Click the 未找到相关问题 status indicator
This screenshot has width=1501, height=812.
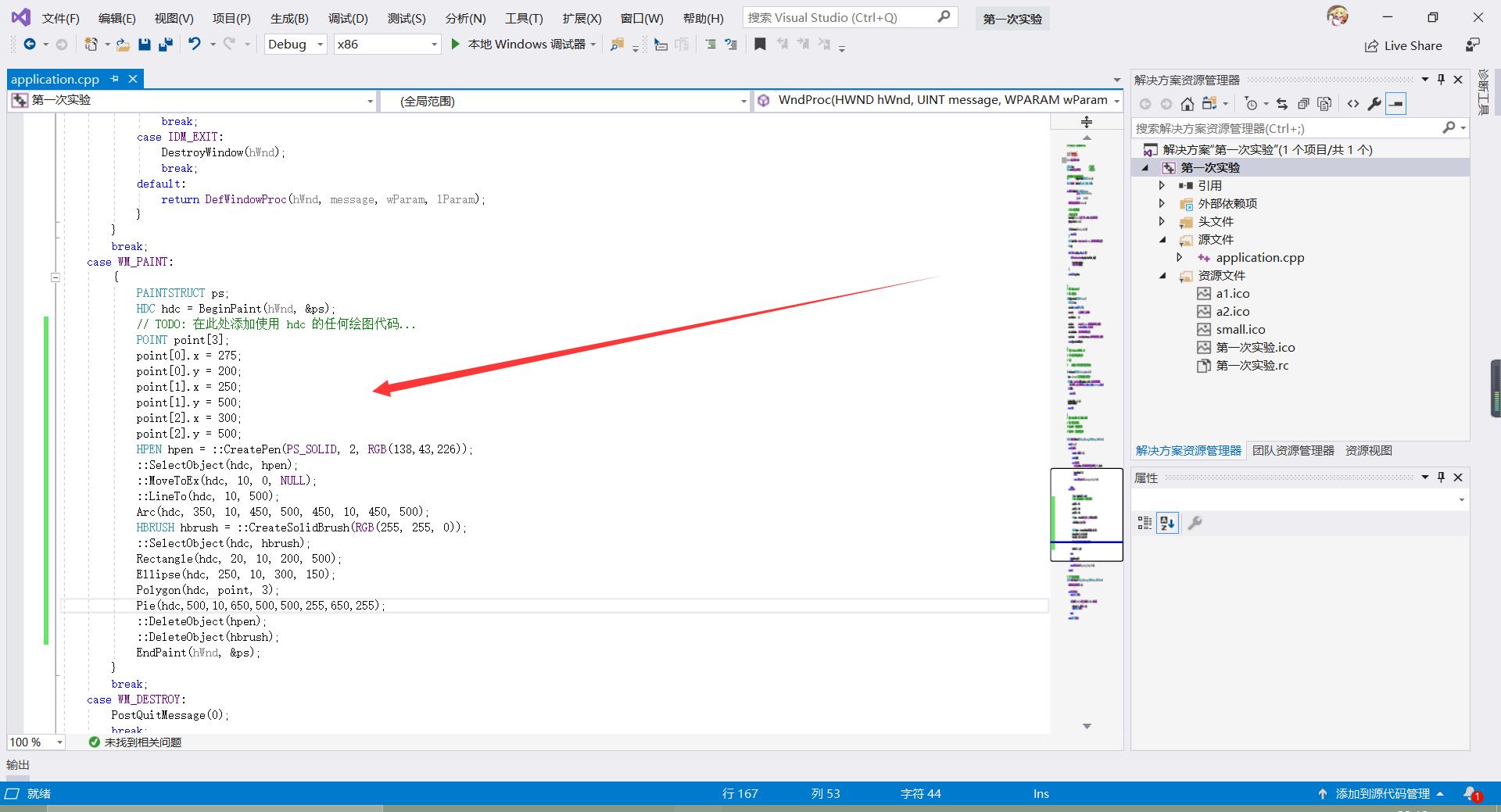[135, 742]
